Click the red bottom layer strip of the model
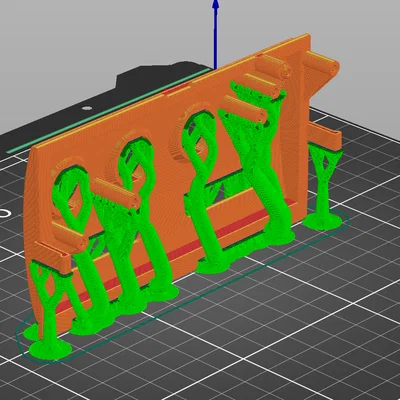400x400 pixels. pos(177,256)
